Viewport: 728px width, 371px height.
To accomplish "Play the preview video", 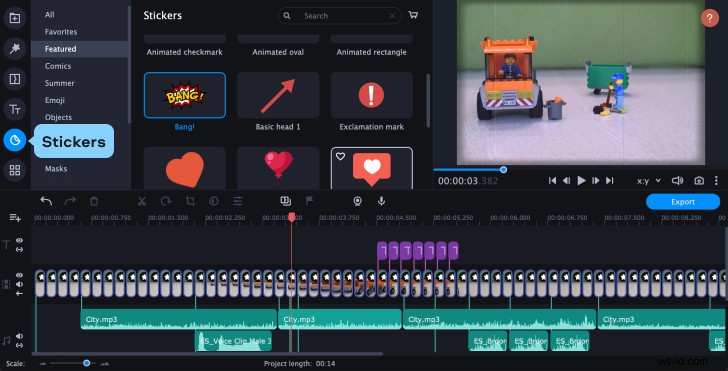I will click(581, 181).
